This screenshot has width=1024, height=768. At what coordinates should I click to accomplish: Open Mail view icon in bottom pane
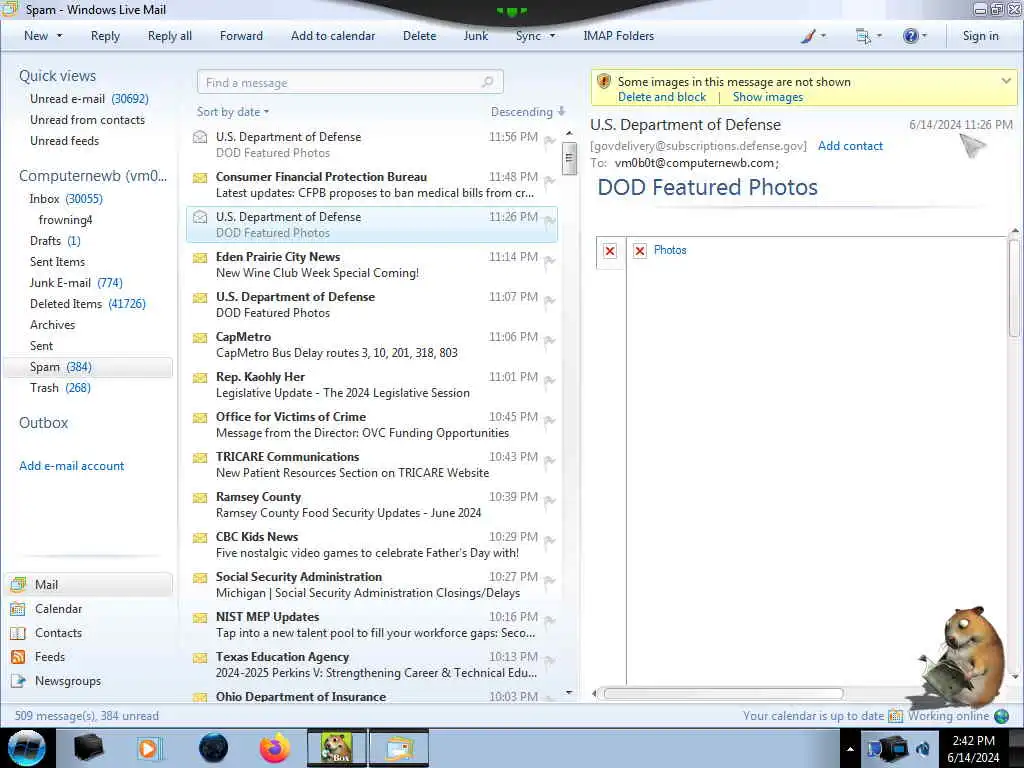[x=18, y=584]
